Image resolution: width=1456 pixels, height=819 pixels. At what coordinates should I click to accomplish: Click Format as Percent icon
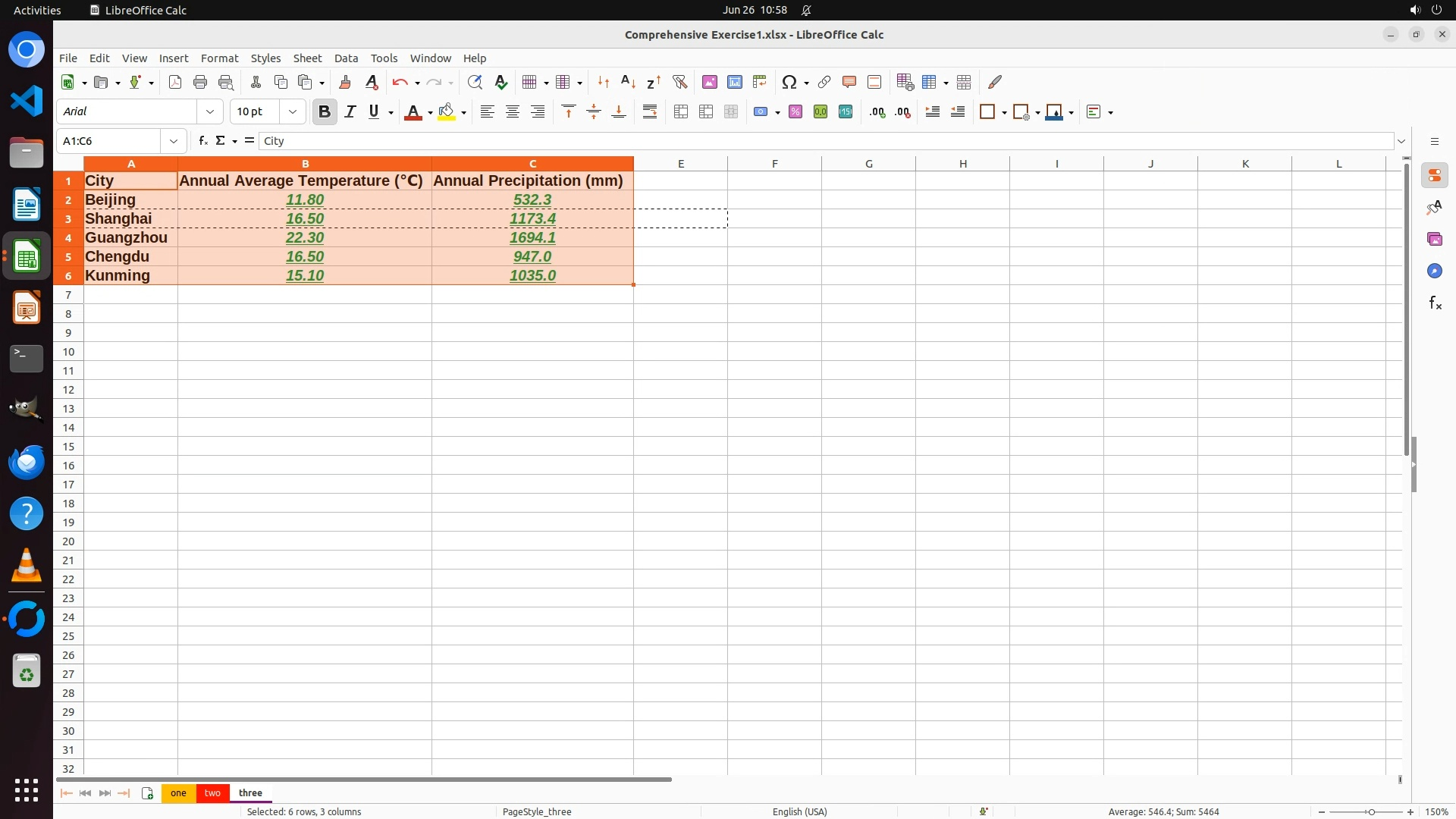795,111
